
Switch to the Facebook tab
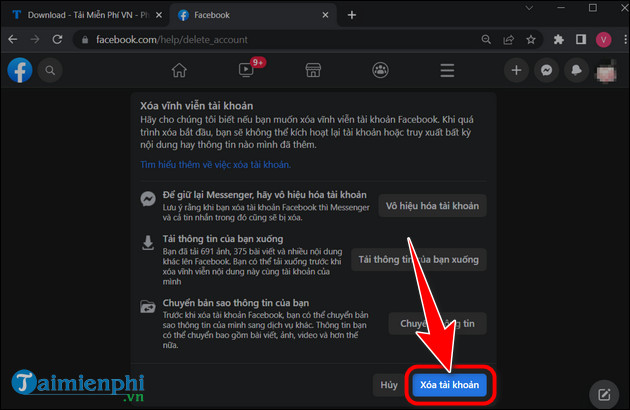(x=253, y=15)
